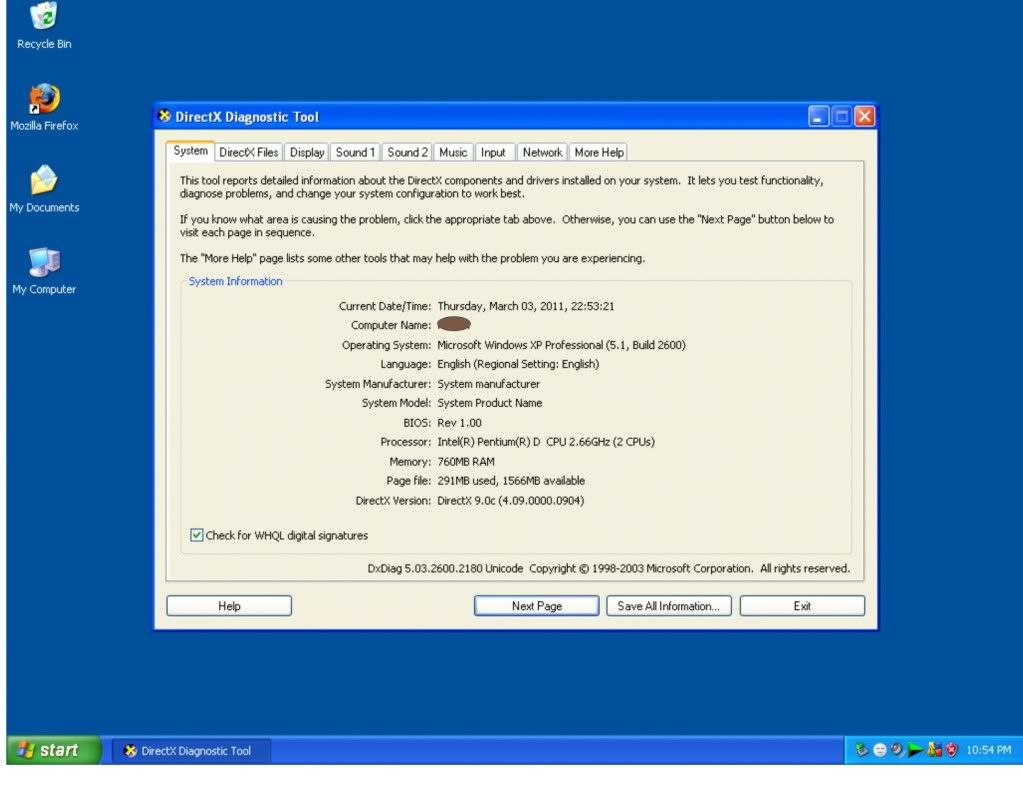Uncheck Check for WHQL digital signatures
The width and height of the screenshot is (1023, 791).
(196, 535)
